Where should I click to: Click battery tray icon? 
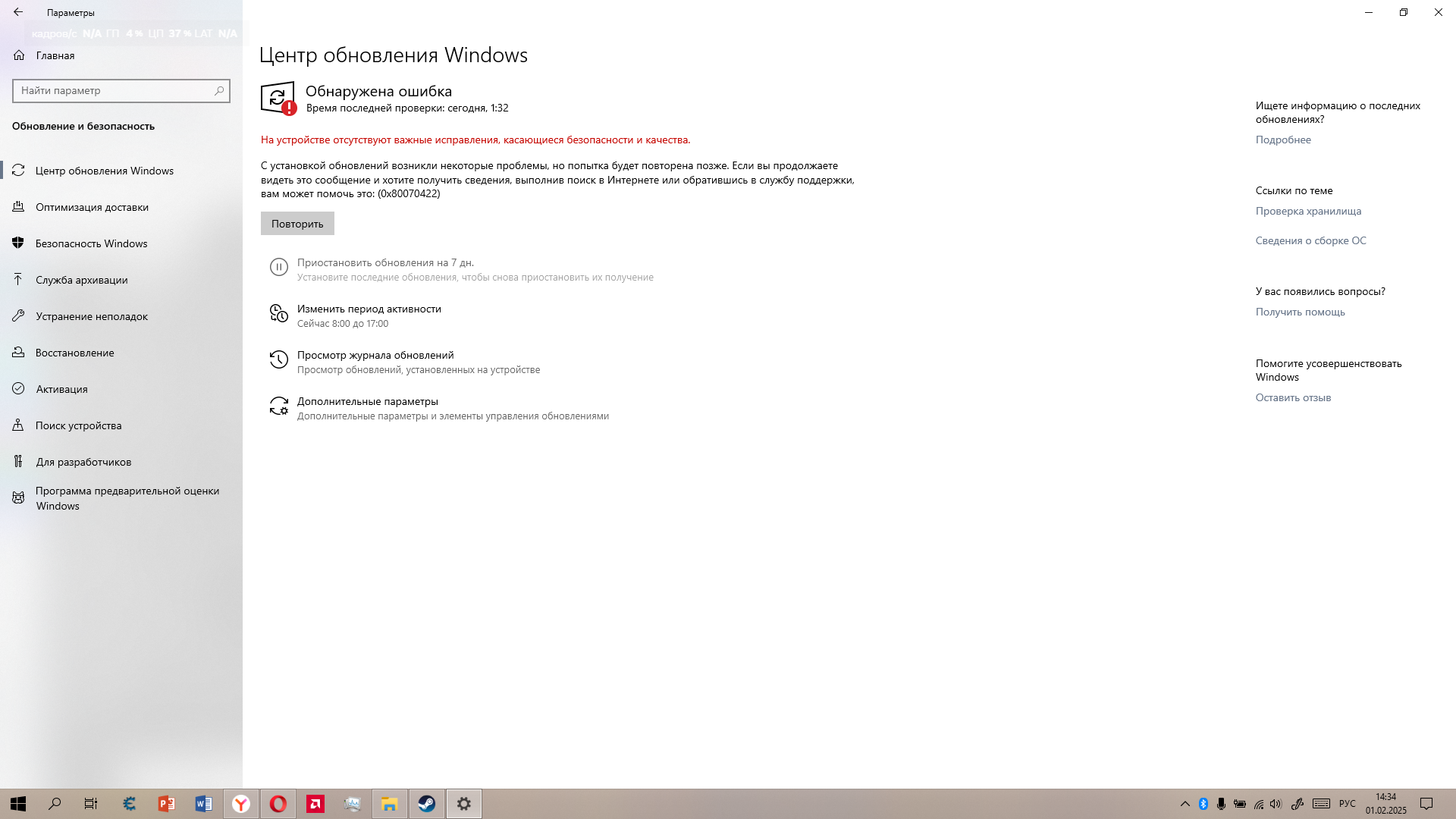(x=1240, y=804)
